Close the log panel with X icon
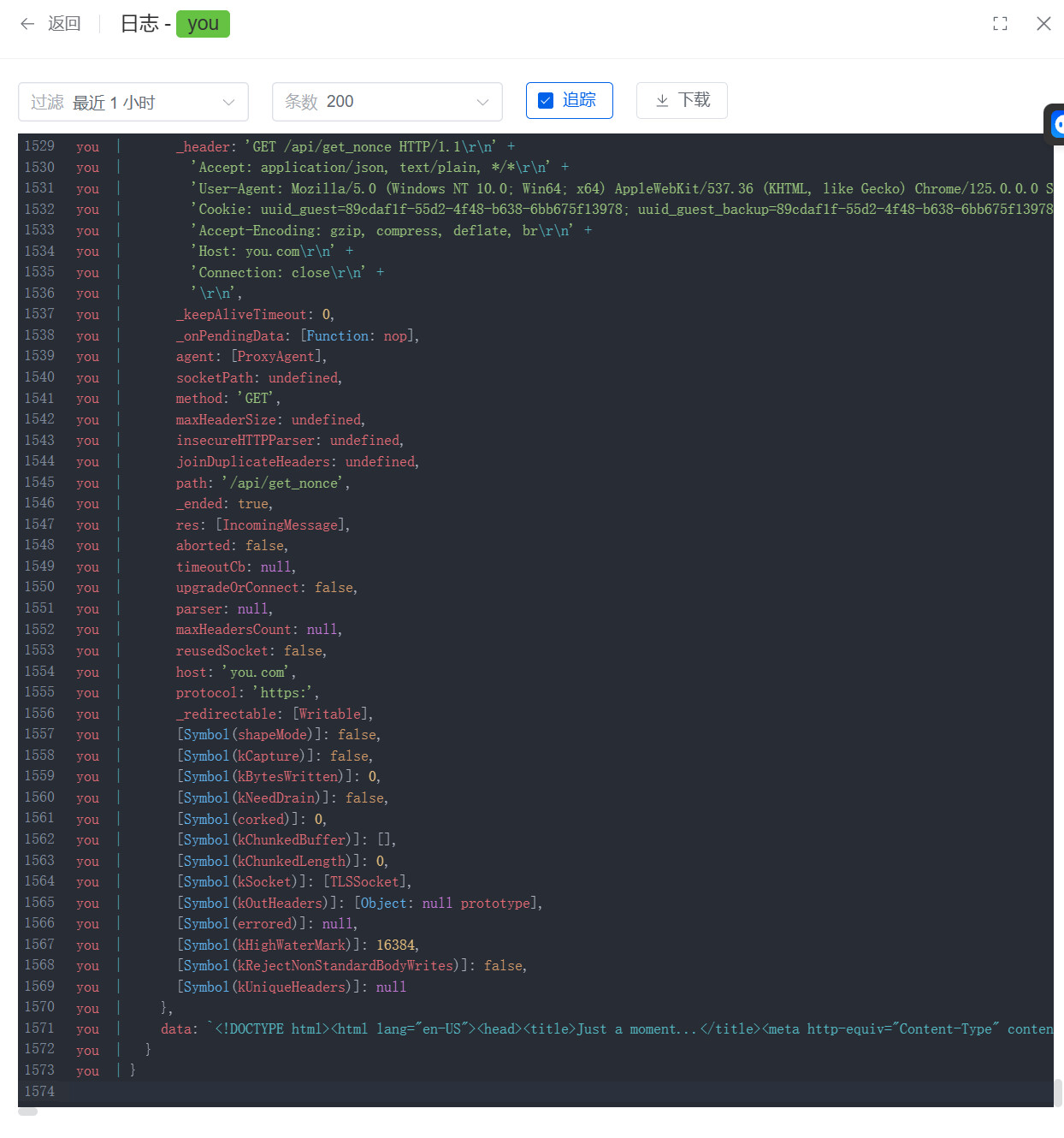Viewport: 1064px width, 1138px height. click(x=1043, y=24)
